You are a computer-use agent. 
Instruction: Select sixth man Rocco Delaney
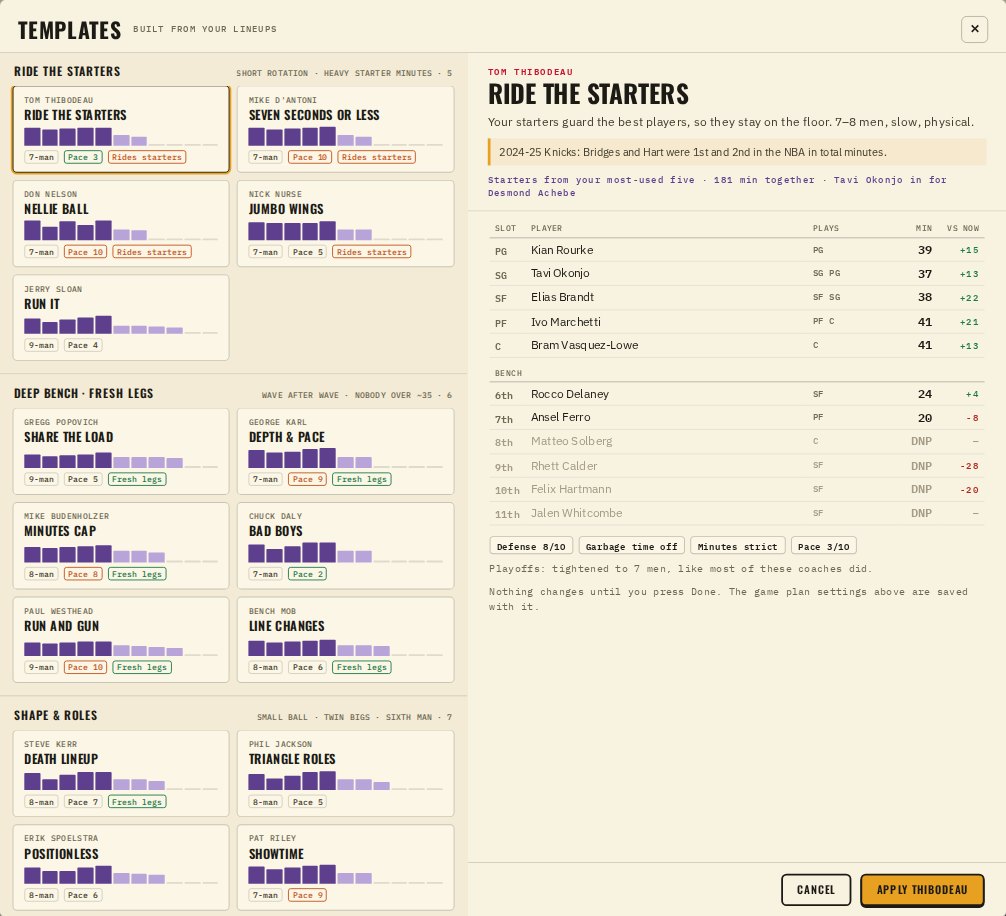click(737, 394)
